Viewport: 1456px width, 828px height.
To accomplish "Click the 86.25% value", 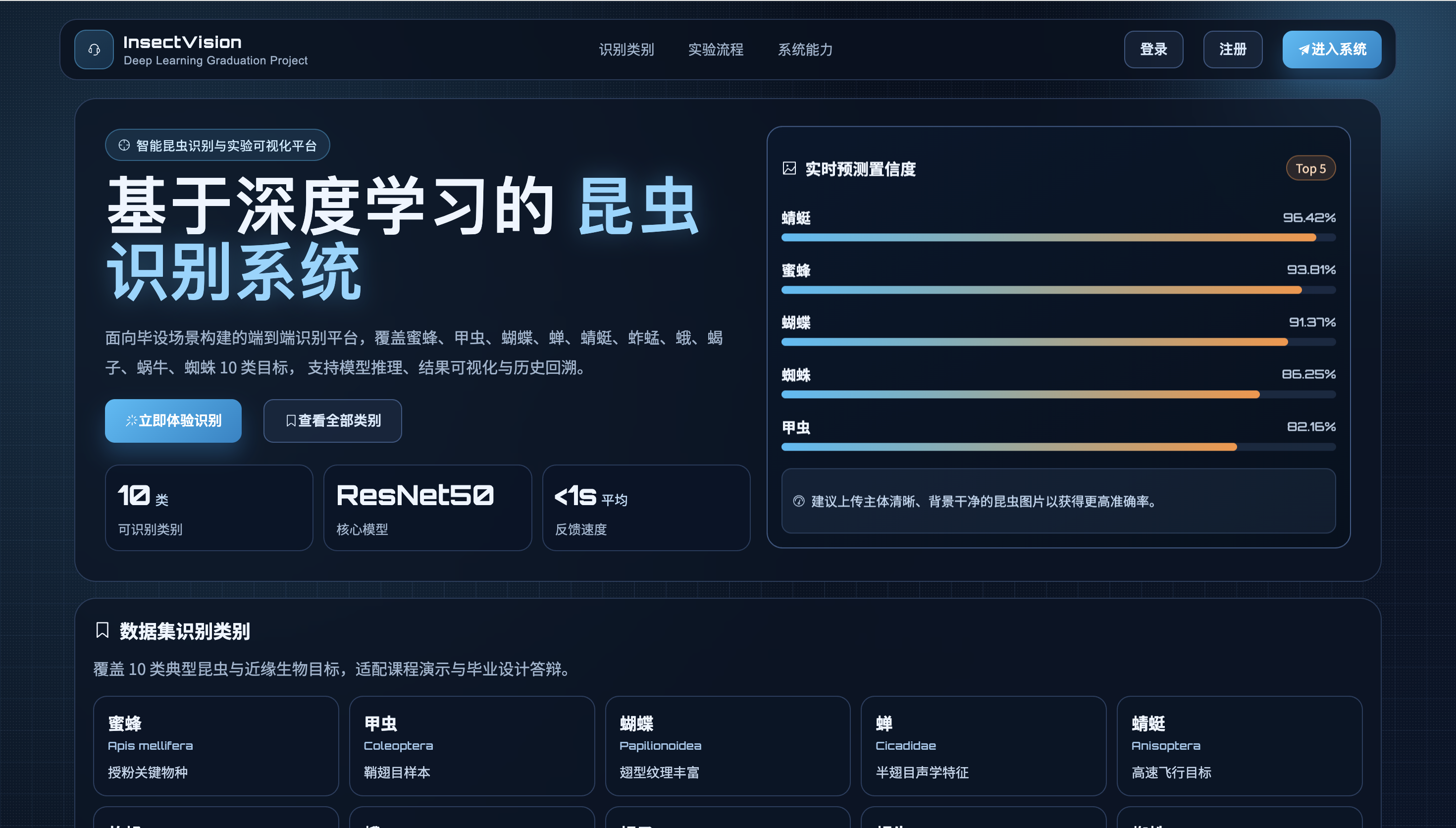I will pos(1308,374).
